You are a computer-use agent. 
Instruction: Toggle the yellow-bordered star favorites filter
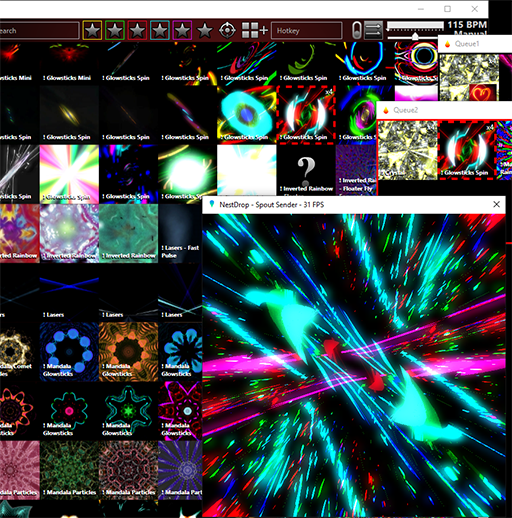(92, 30)
